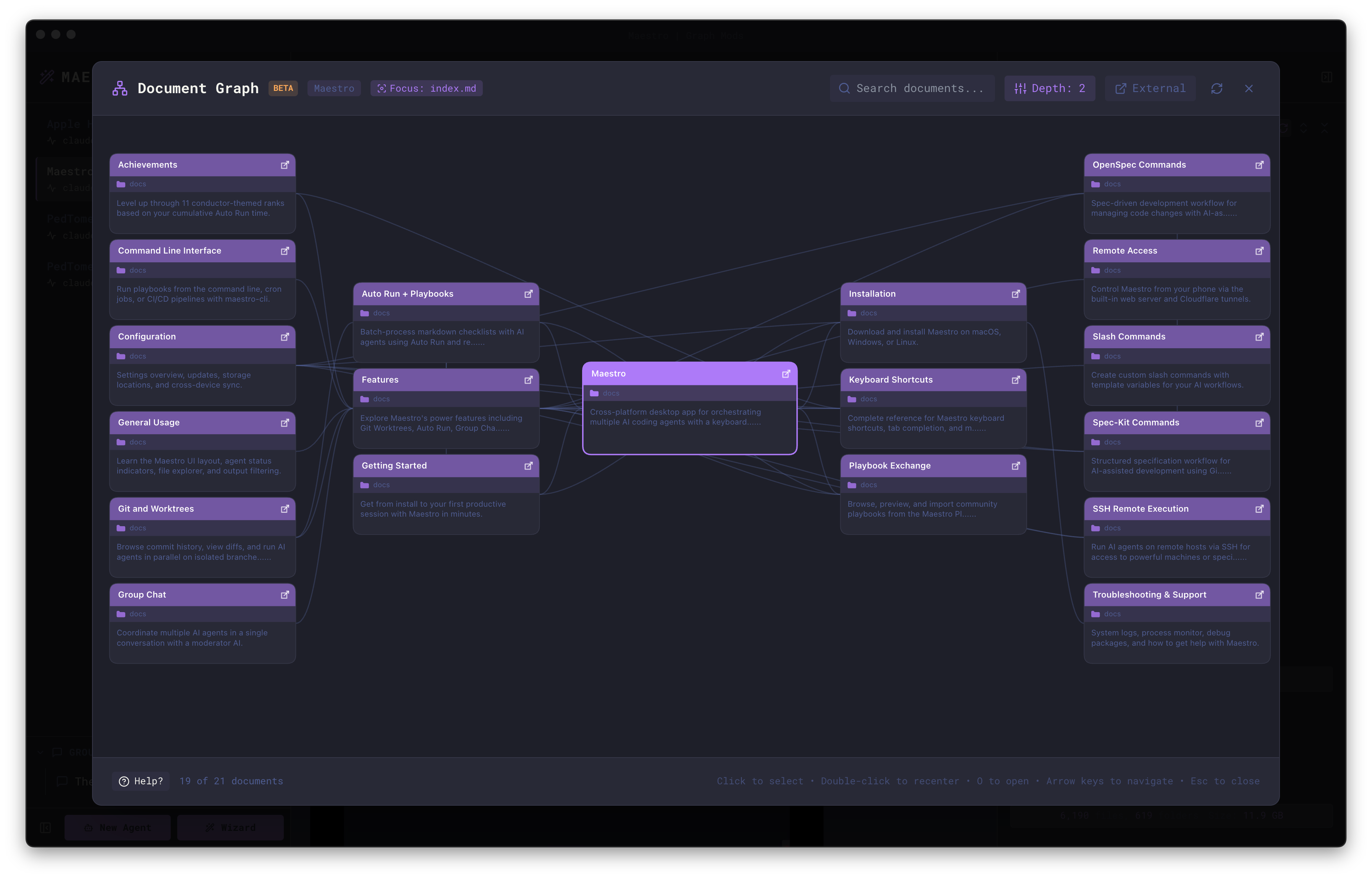This screenshot has height=879, width=1372.
Task: Click the Group Chat open-document icon
Action: click(284, 595)
